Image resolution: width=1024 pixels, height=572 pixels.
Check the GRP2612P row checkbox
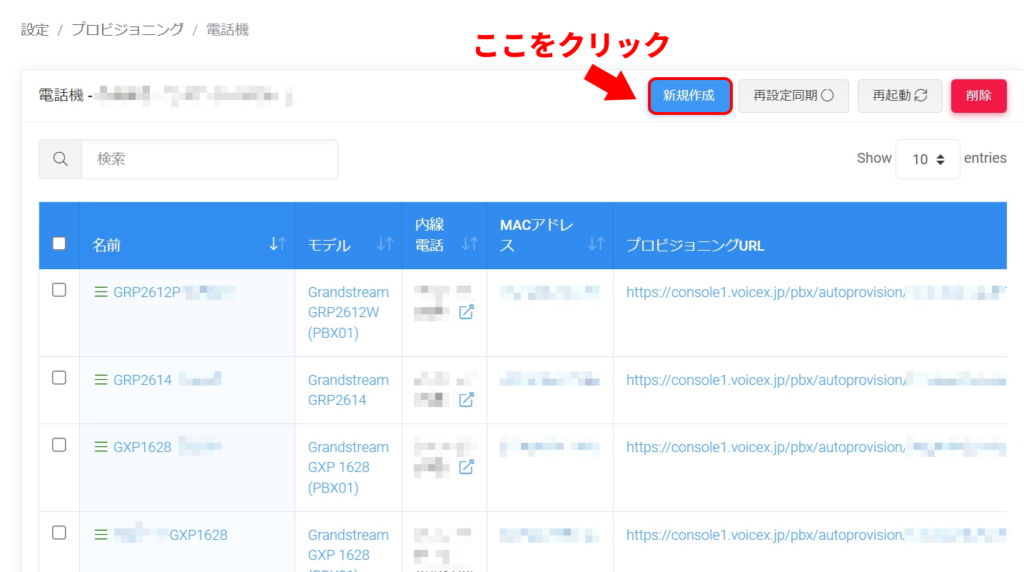(59, 290)
